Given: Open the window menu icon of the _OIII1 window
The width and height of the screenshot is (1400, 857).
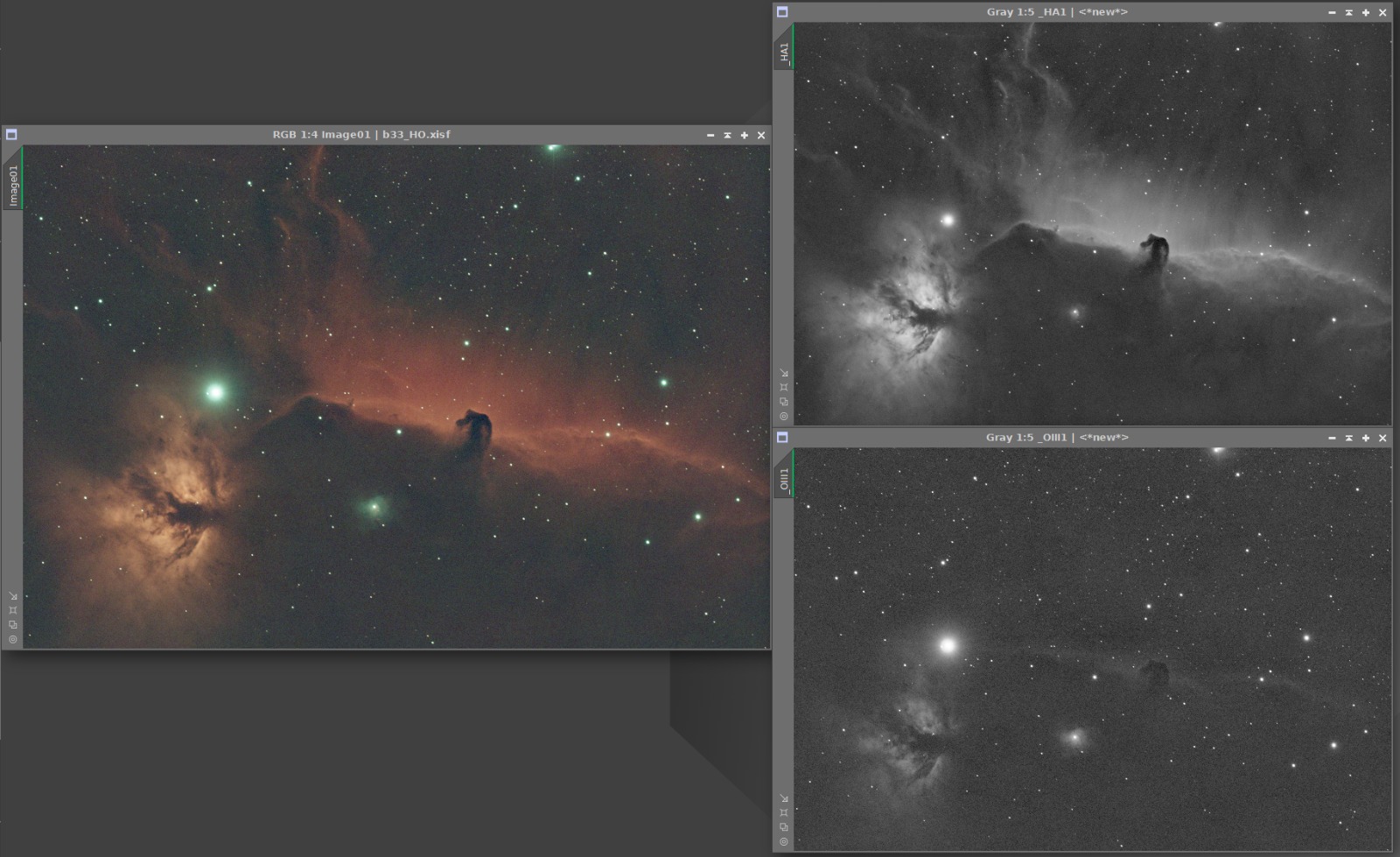Looking at the screenshot, I should [x=782, y=438].
